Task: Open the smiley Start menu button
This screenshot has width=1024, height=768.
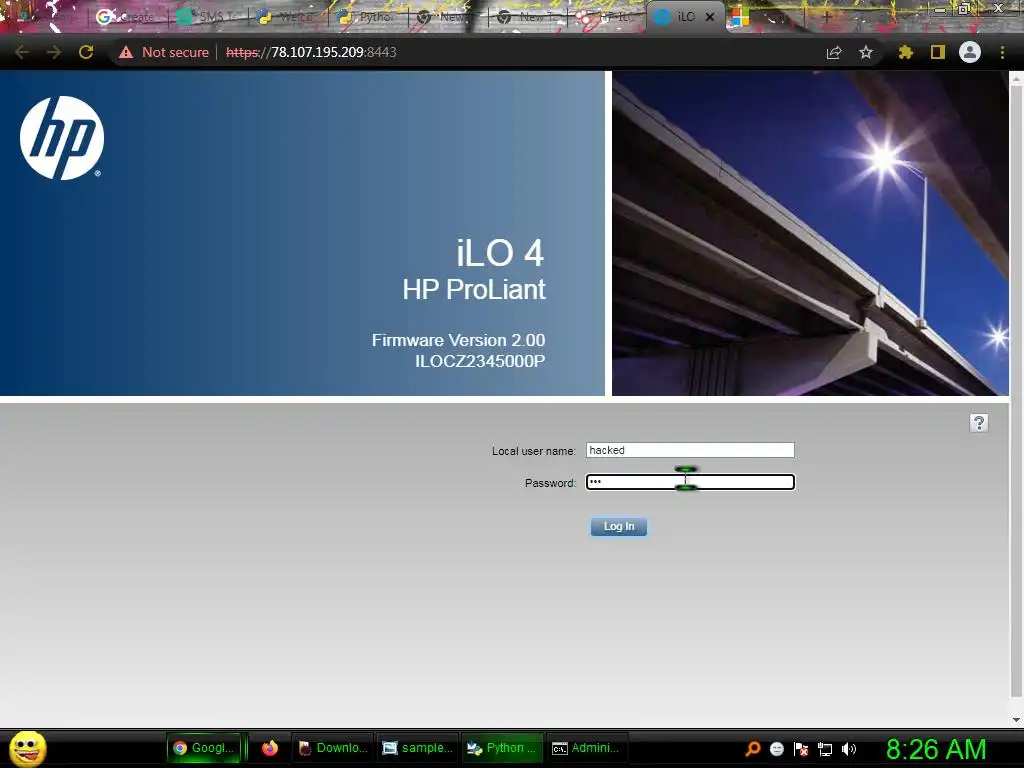Action: pos(28,748)
